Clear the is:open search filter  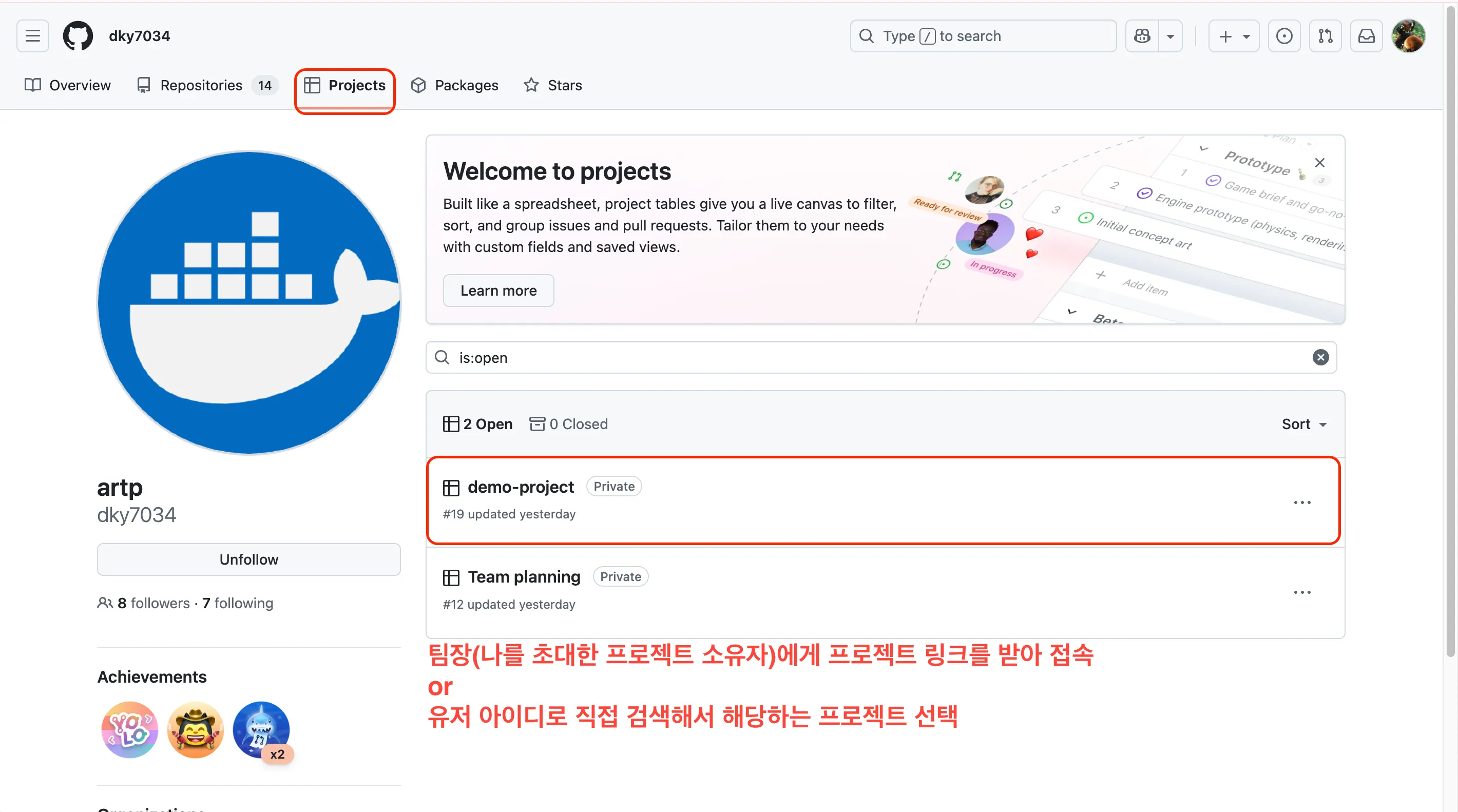(x=1320, y=358)
